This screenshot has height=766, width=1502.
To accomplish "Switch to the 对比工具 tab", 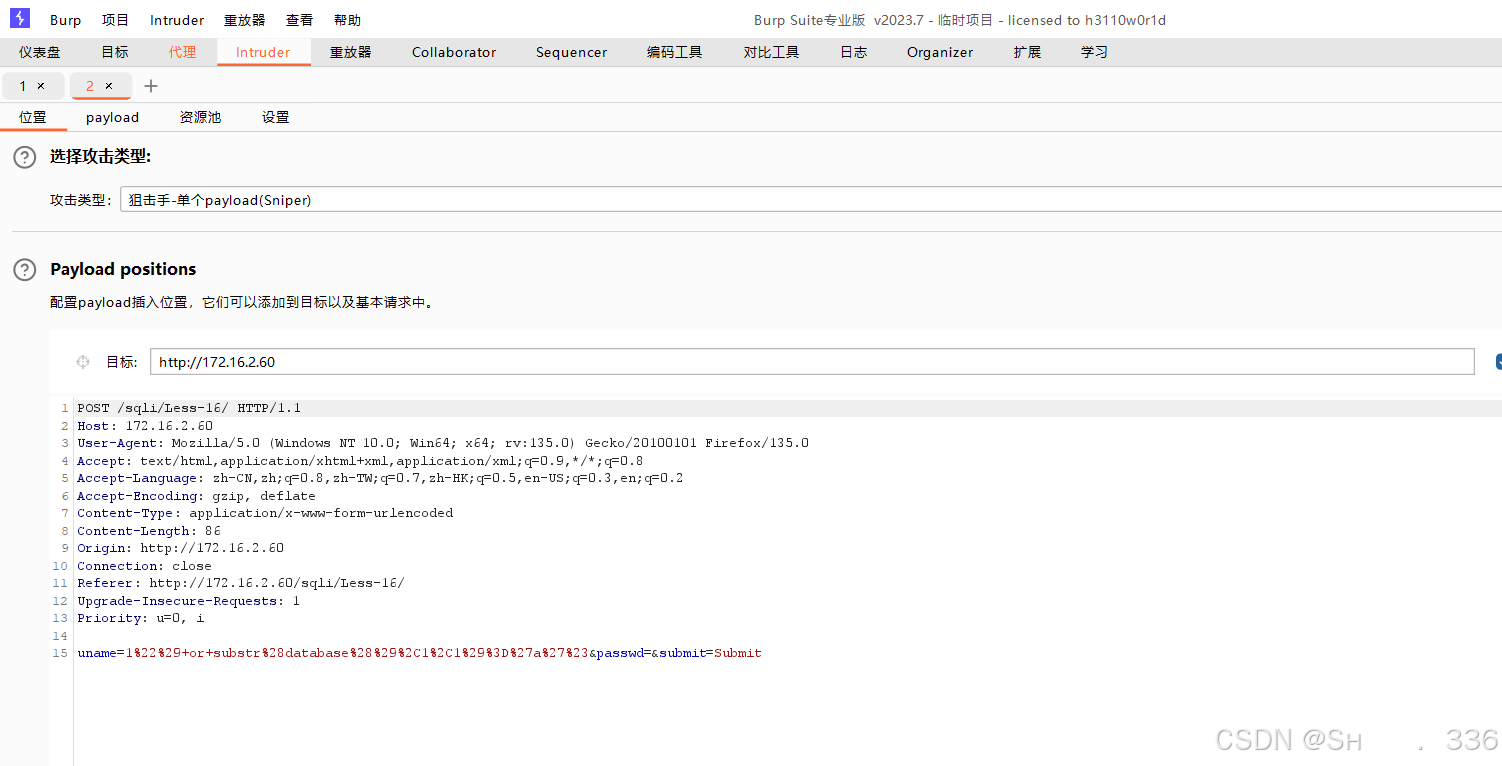I will tap(771, 52).
